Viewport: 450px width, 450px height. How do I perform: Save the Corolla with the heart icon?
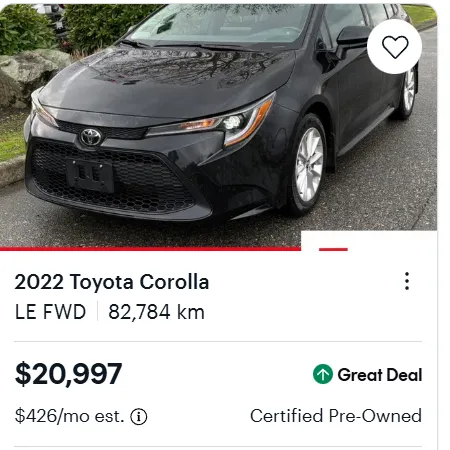tap(395, 47)
